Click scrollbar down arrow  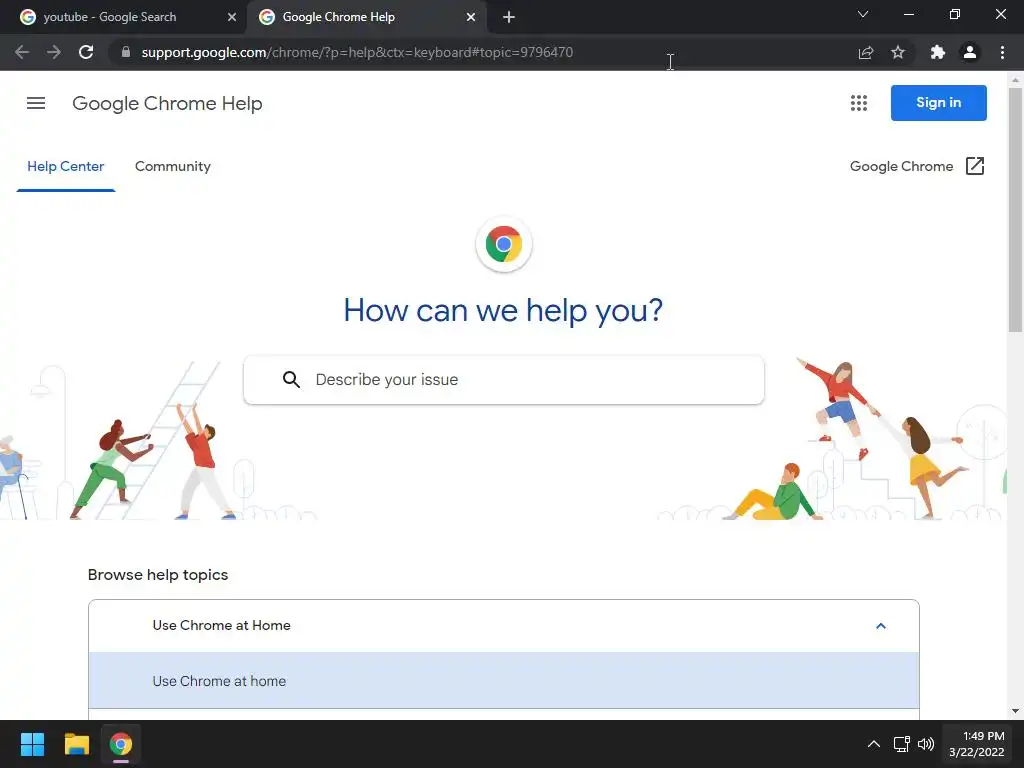(1015, 711)
